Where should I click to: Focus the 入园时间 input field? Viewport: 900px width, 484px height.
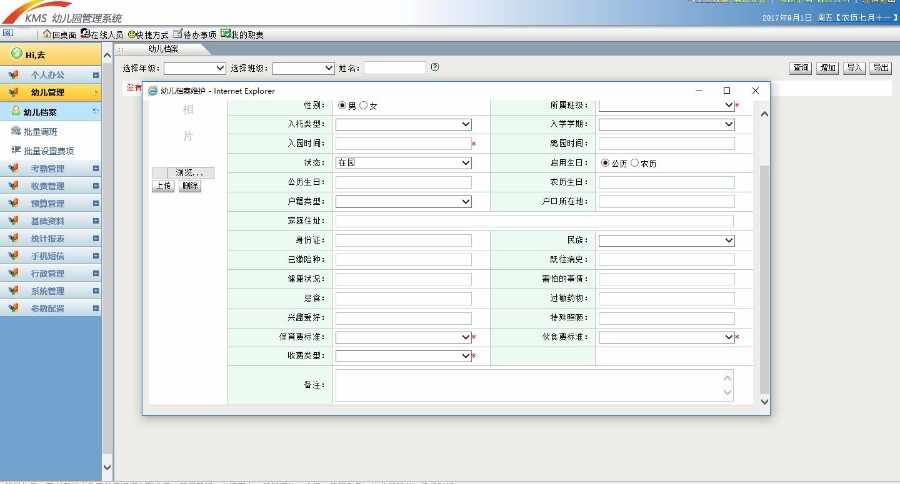[x=404, y=144]
